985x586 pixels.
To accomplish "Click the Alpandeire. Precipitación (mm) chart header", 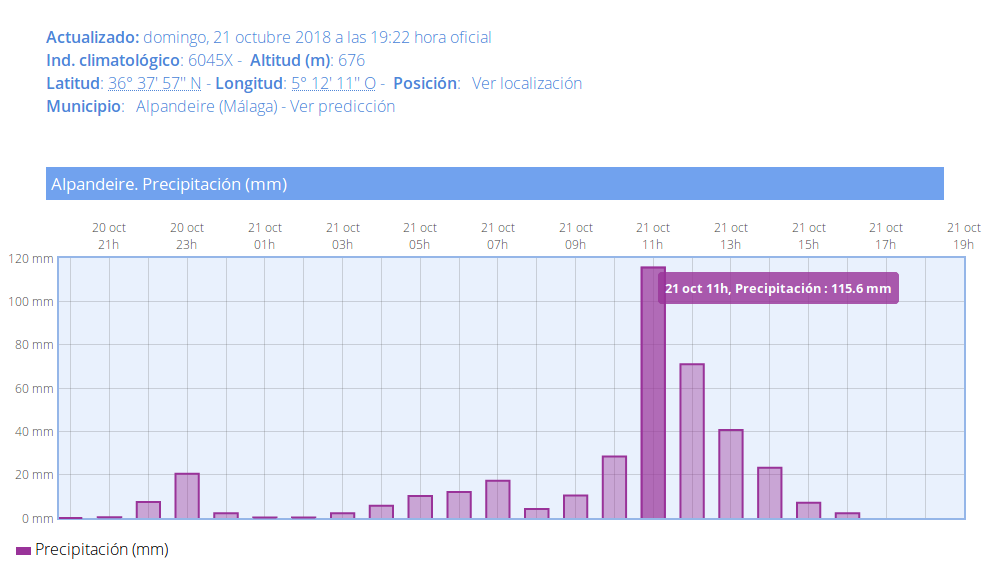I will coord(494,184).
